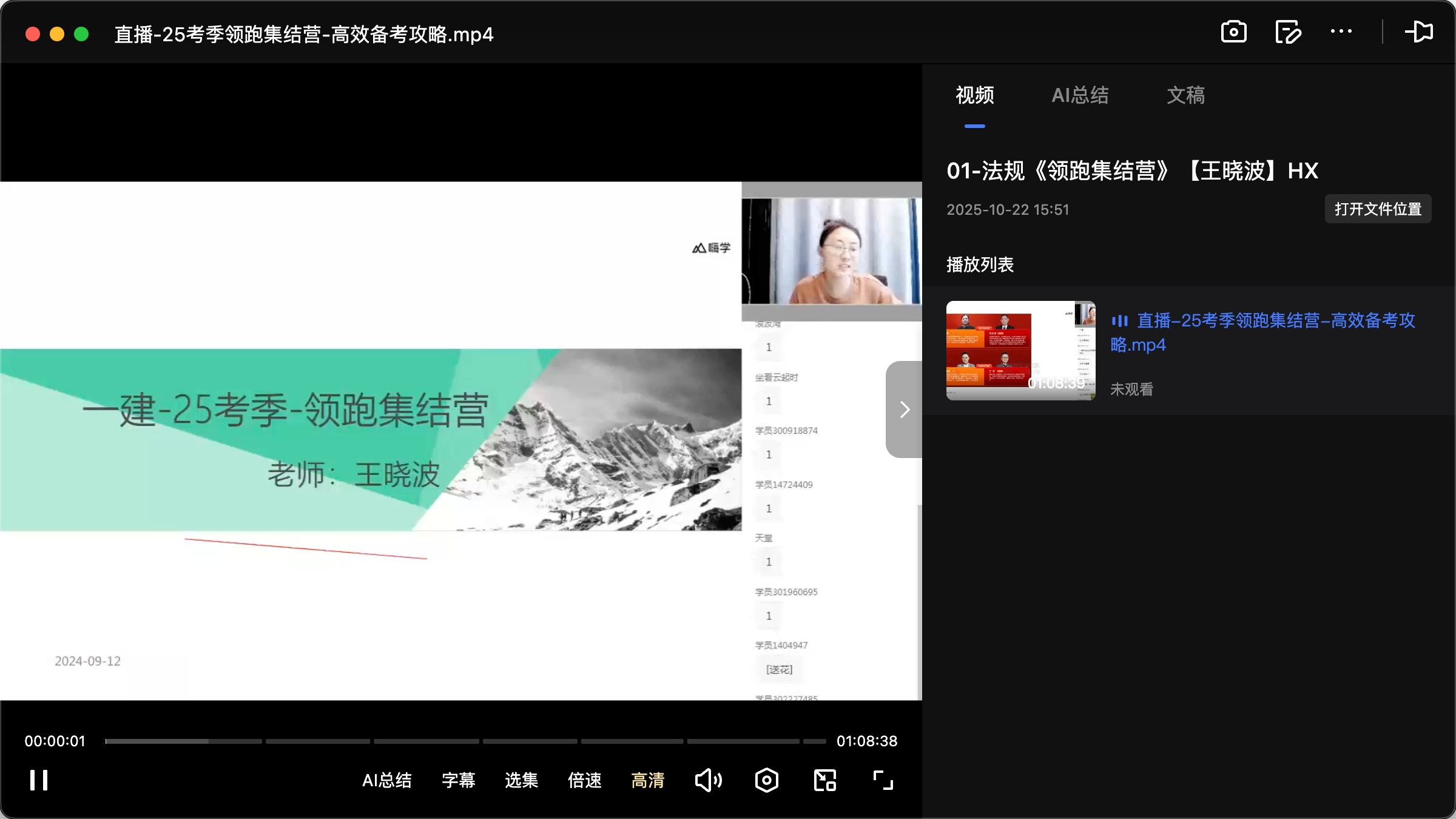The image size is (1456, 819).
Task: Take a screenshot with the camera icon
Action: (x=1233, y=32)
